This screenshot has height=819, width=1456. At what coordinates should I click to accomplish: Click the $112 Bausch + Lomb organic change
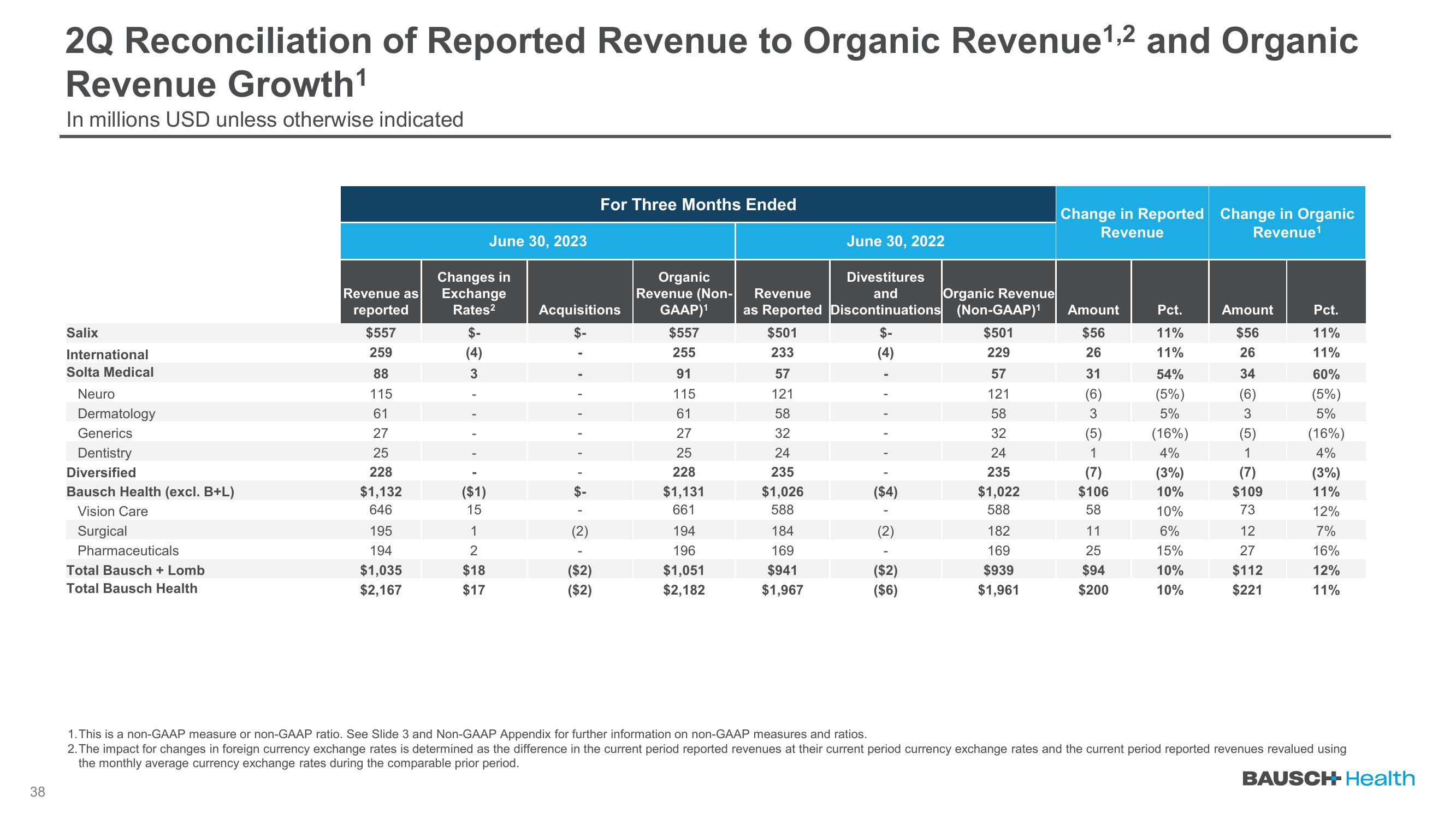click(x=1247, y=571)
